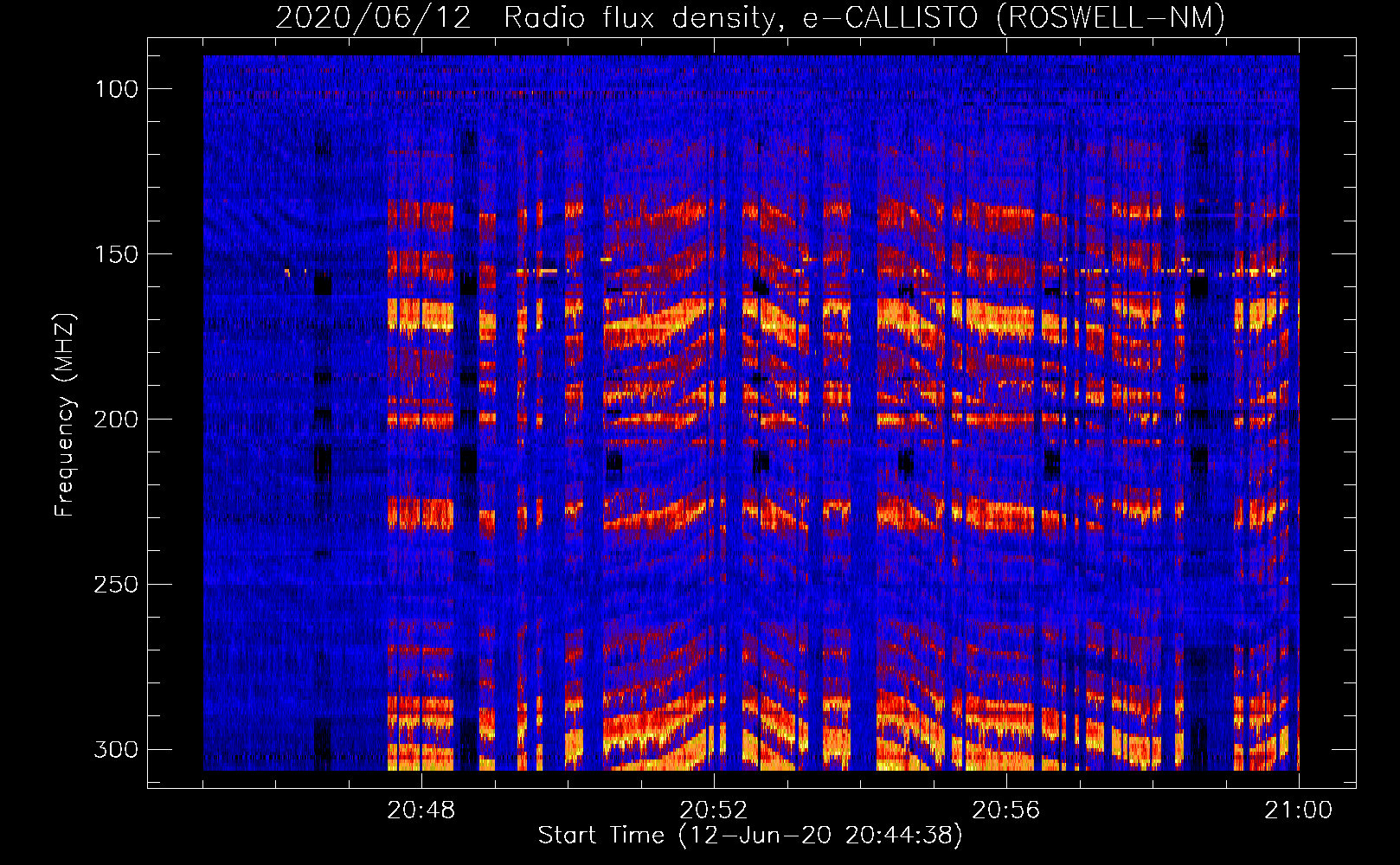
Task: Click the 20:52 time tick label
Action: click(714, 811)
